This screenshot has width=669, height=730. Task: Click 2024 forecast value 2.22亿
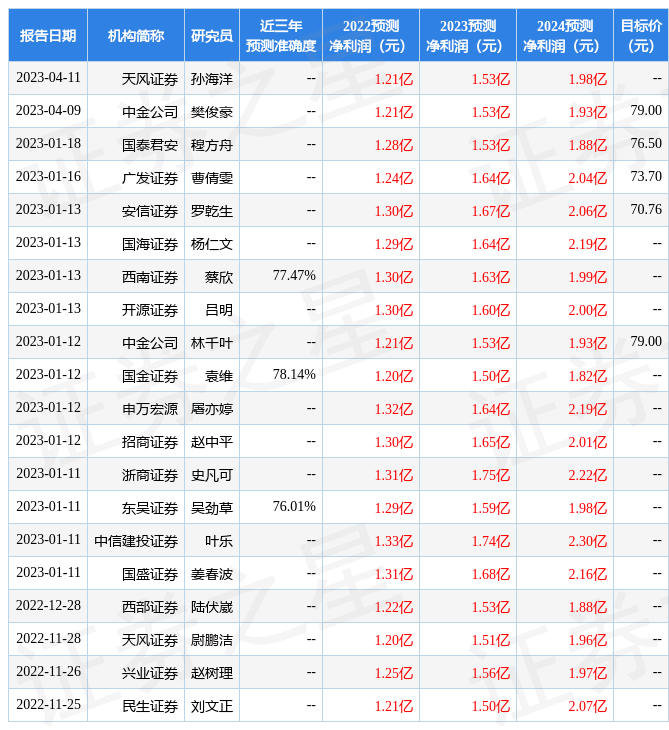[x=588, y=475]
